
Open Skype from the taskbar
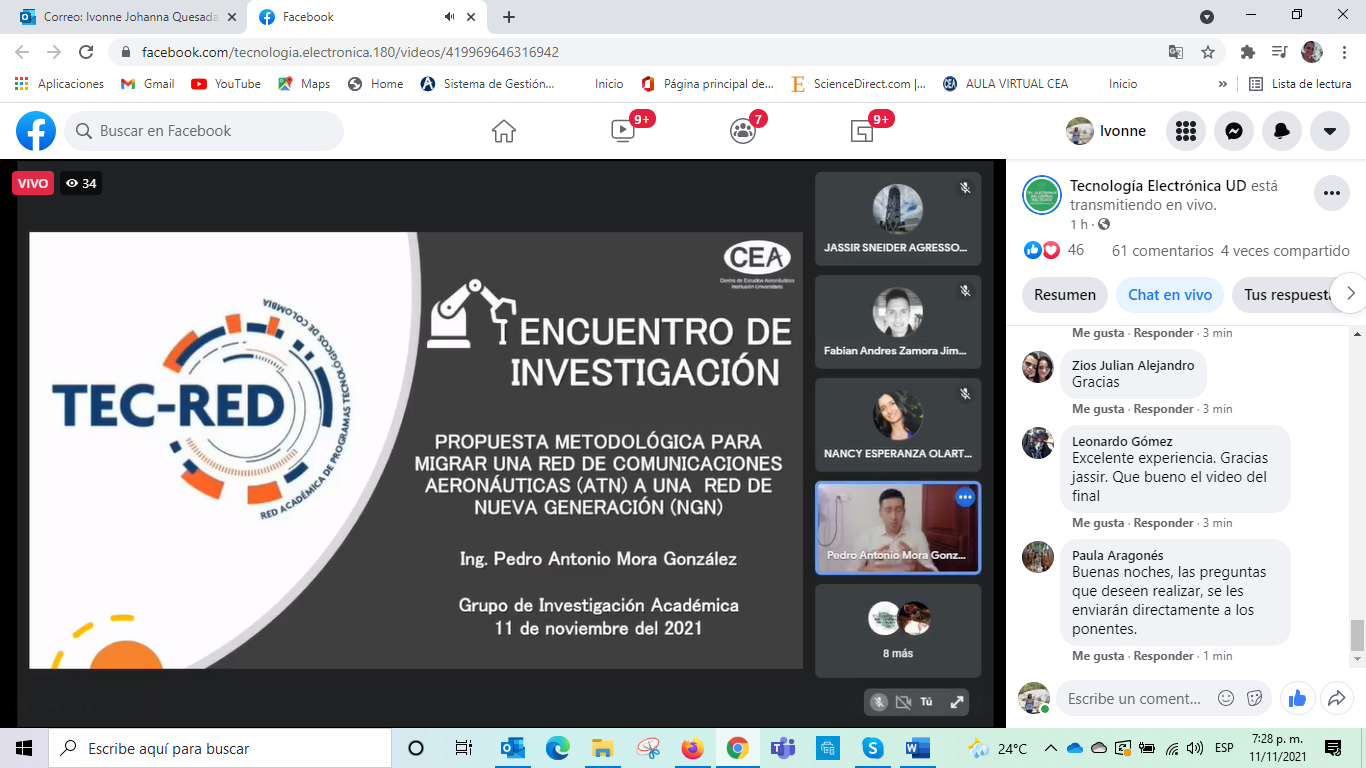pyautogui.click(x=872, y=748)
